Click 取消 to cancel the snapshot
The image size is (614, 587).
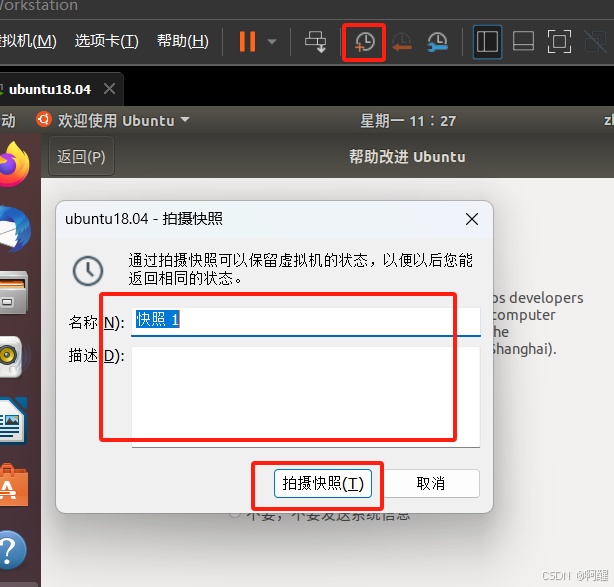tap(431, 483)
